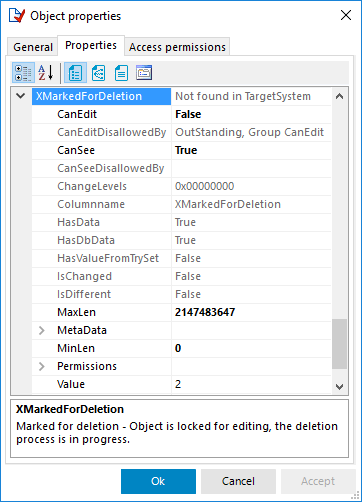Switch to Categorized view in property grid

(x=23, y=73)
